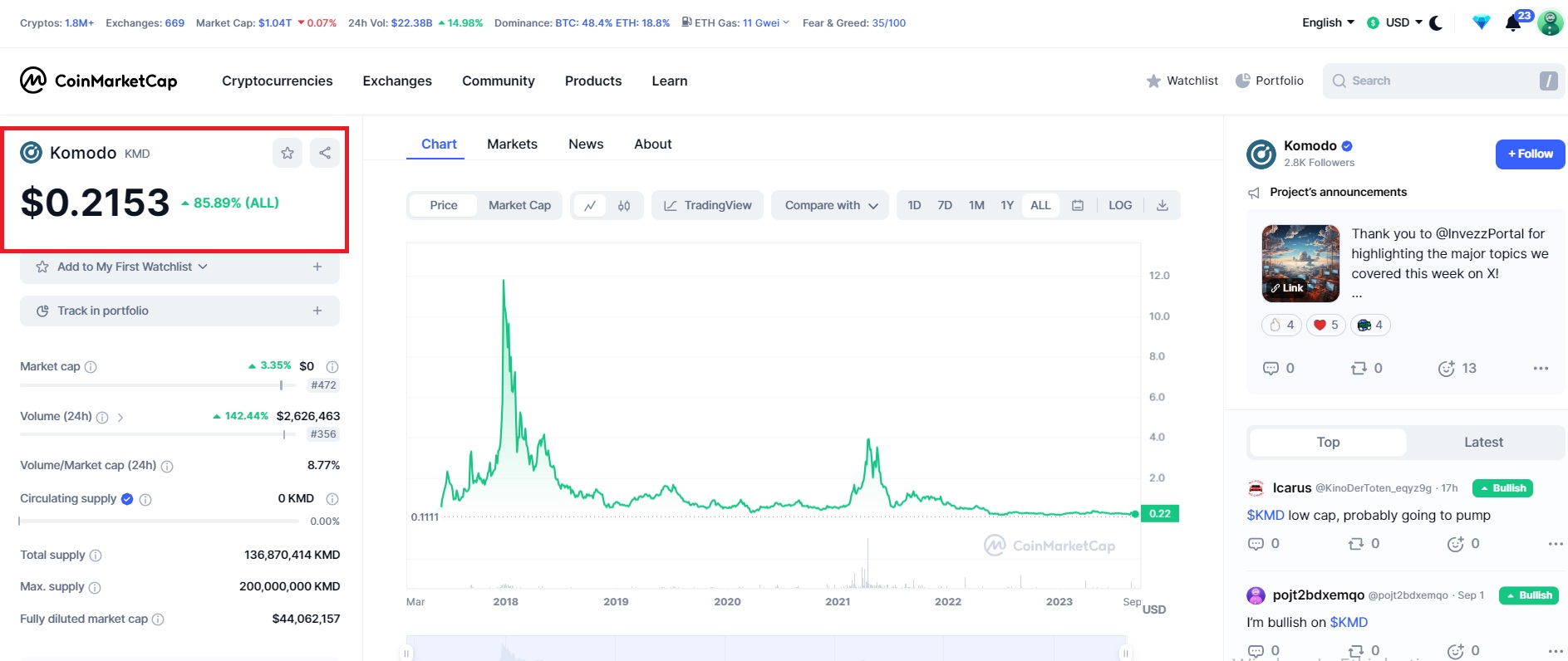Follow the Komodo project
The width and height of the screenshot is (1568, 661).
(x=1531, y=154)
